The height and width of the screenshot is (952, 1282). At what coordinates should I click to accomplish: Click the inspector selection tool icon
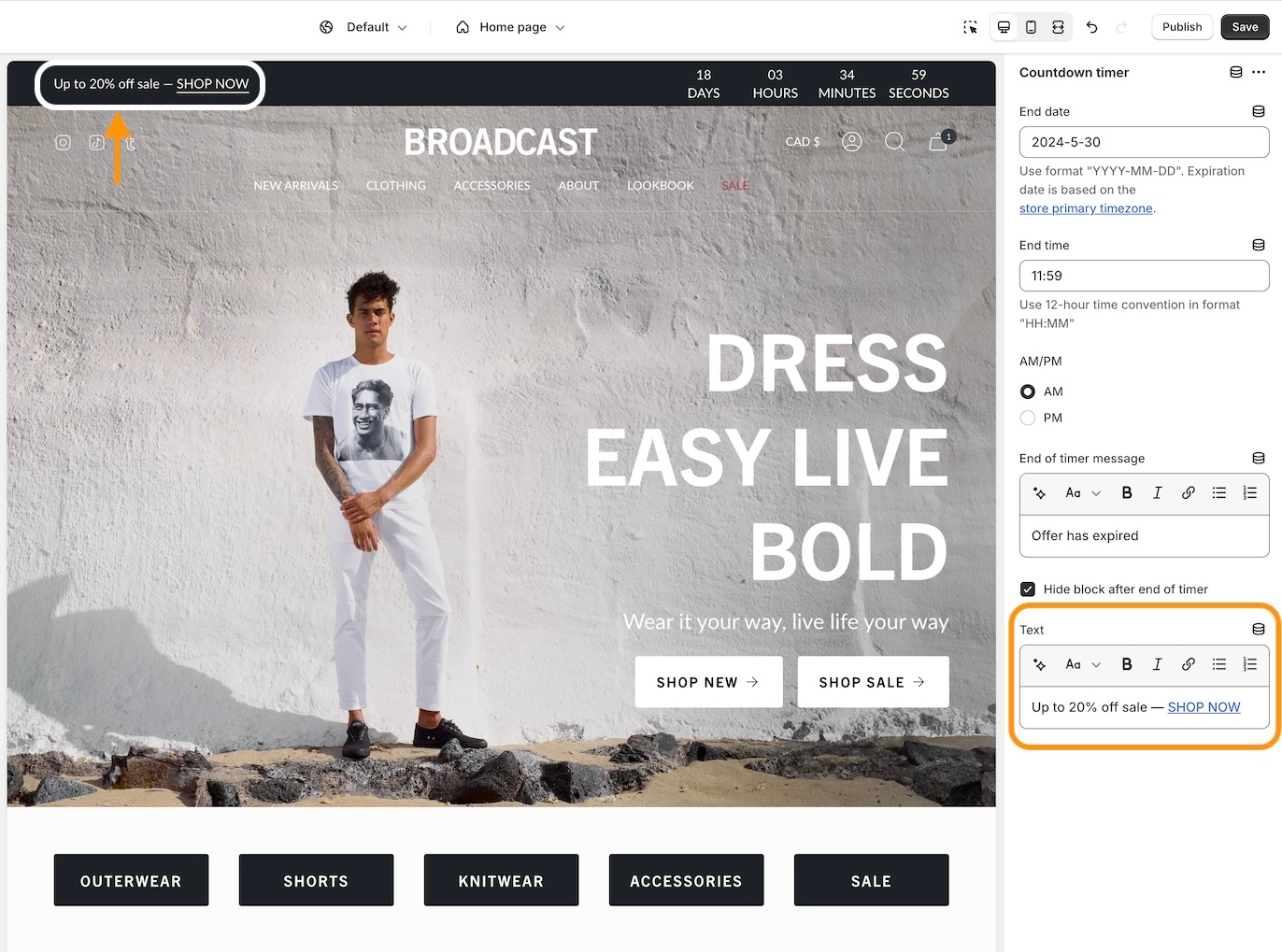click(x=970, y=27)
